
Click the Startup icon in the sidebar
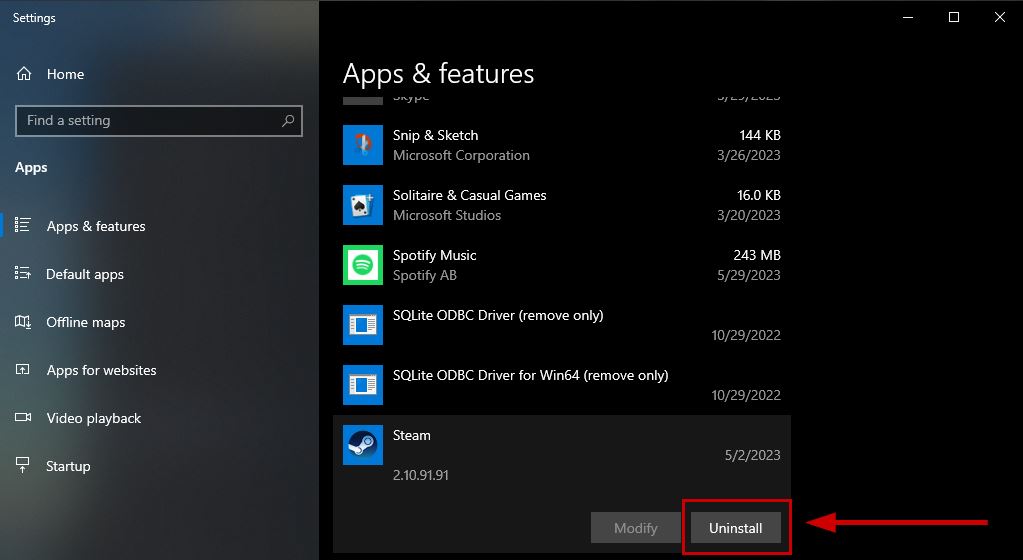click(x=23, y=465)
